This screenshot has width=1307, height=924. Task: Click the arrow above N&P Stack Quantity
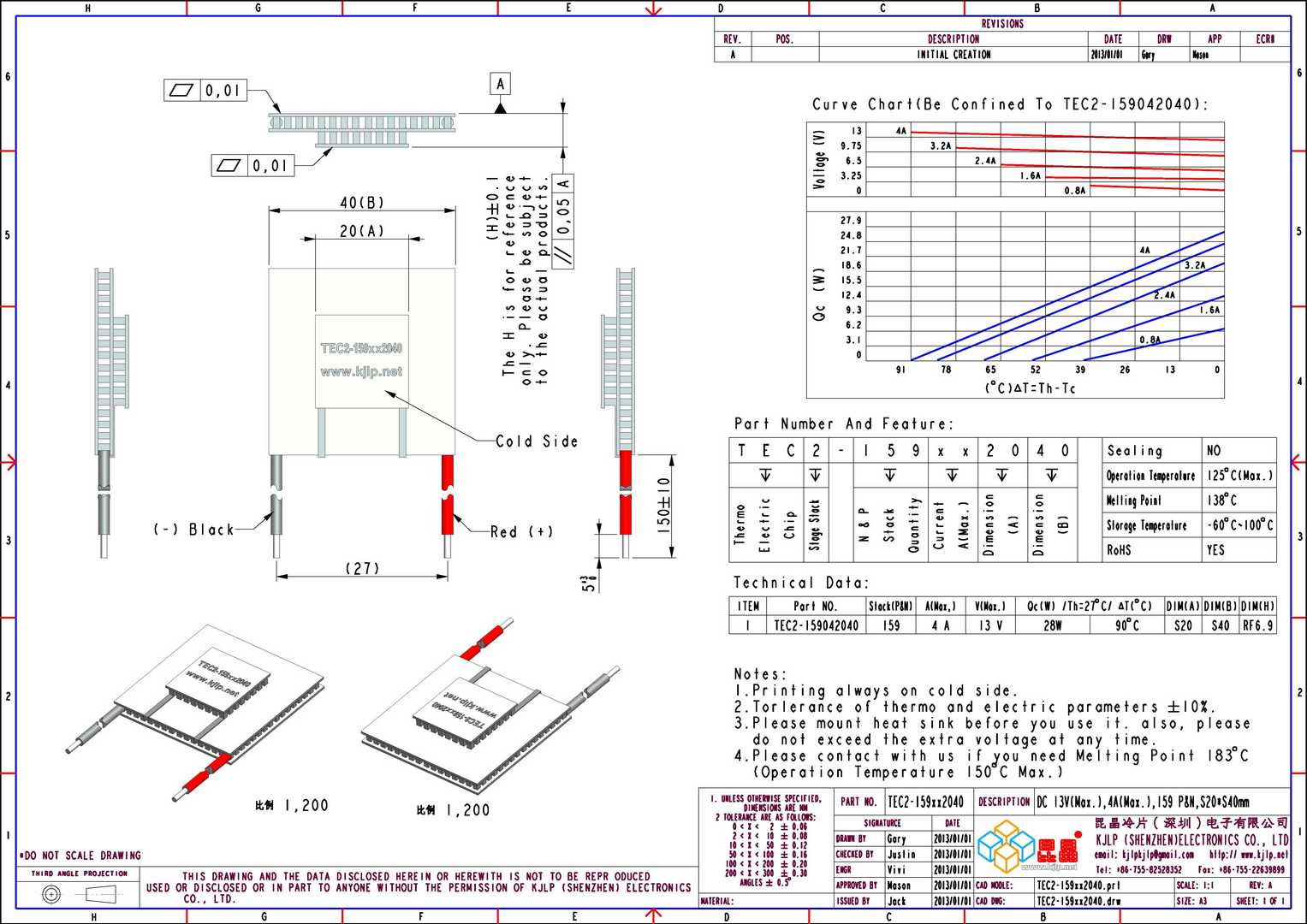[x=890, y=475]
